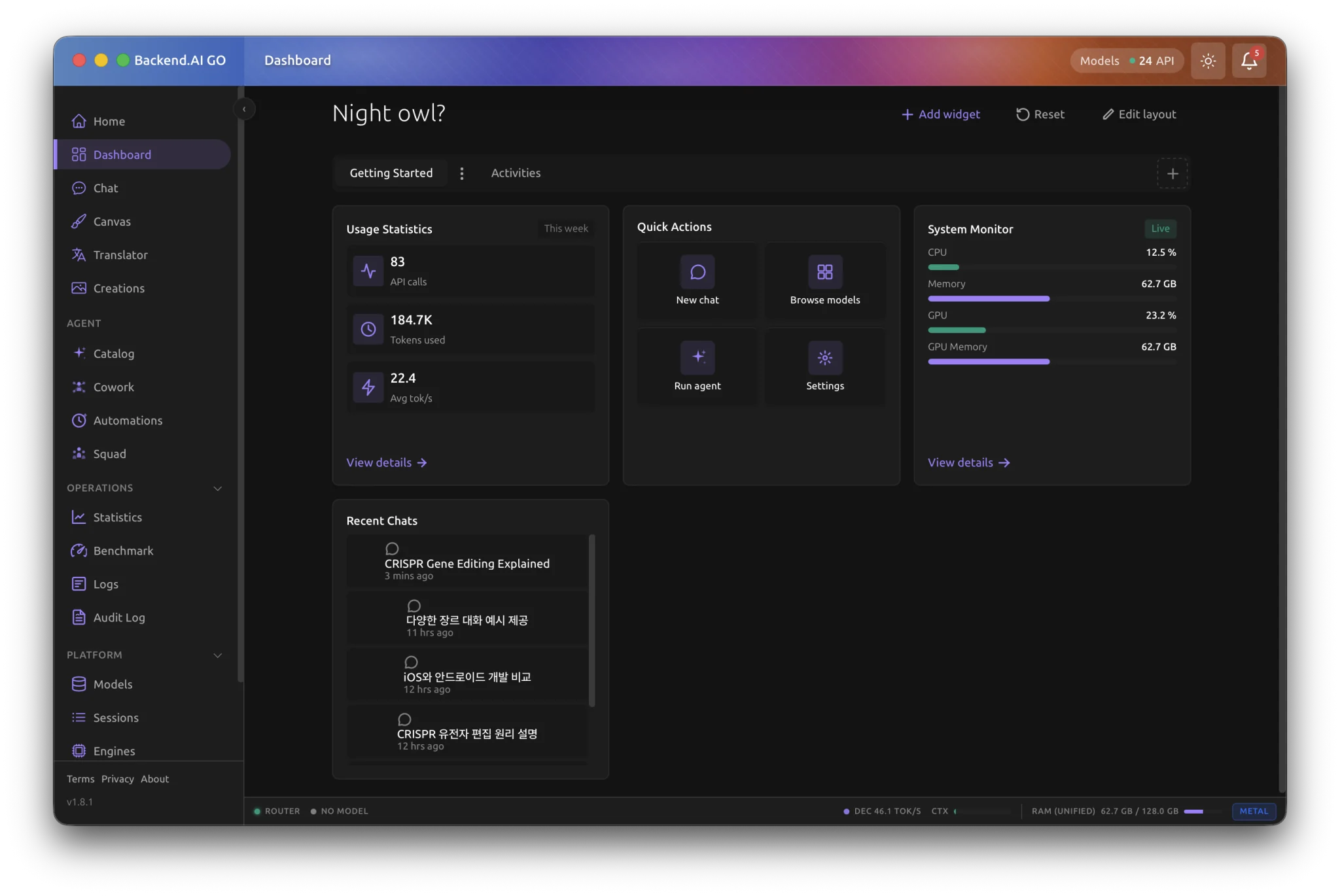Open Models under Platform

click(143, 683)
